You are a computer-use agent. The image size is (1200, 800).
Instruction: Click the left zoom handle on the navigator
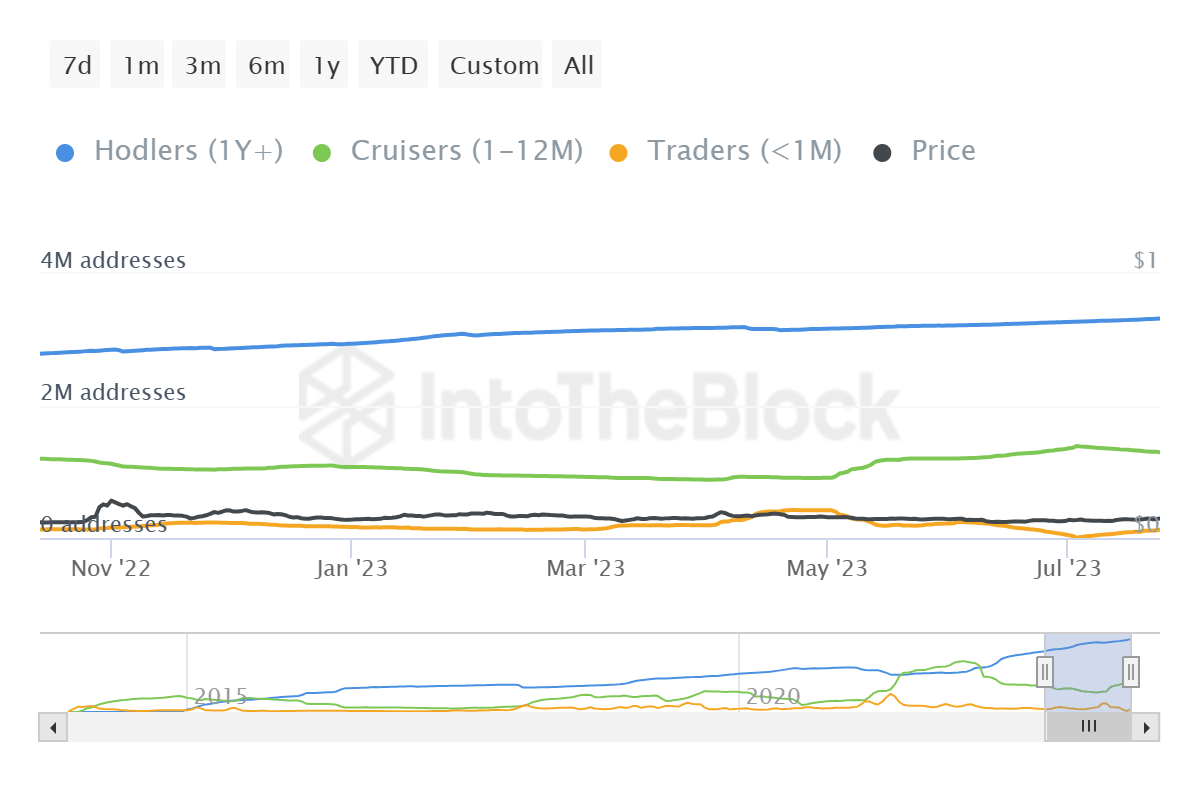coord(1044,672)
